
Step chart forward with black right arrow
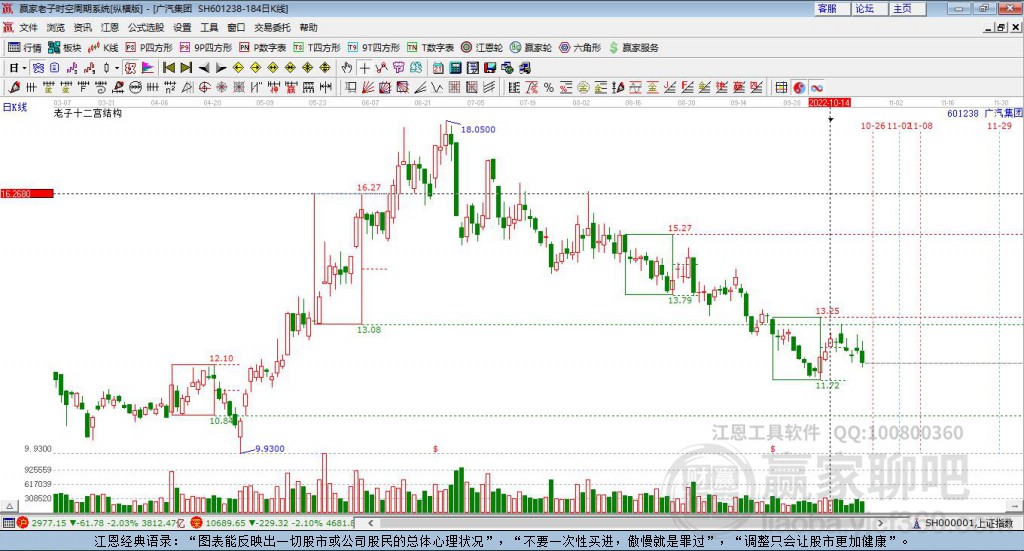[221, 68]
